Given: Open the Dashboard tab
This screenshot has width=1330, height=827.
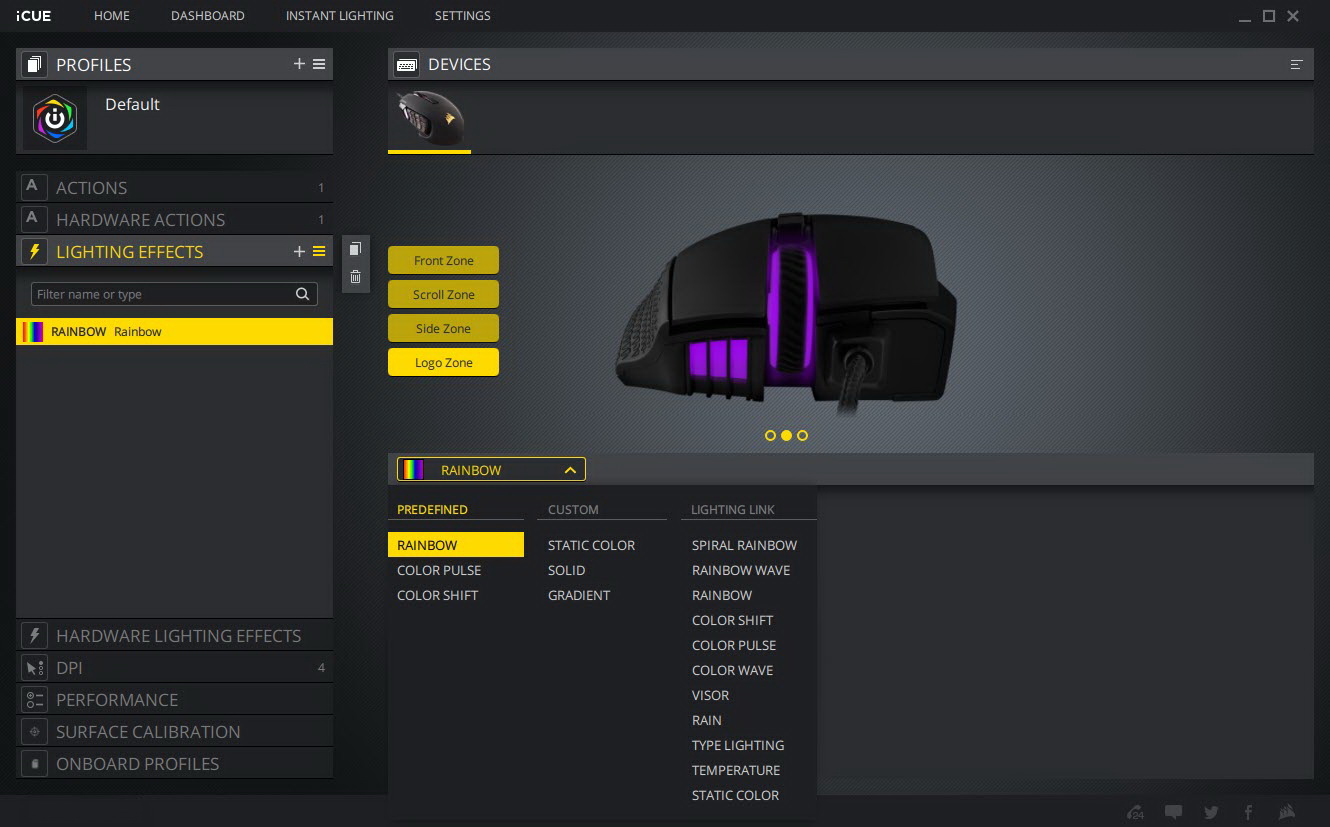Looking at the screenshot, I should click(208, 16).
